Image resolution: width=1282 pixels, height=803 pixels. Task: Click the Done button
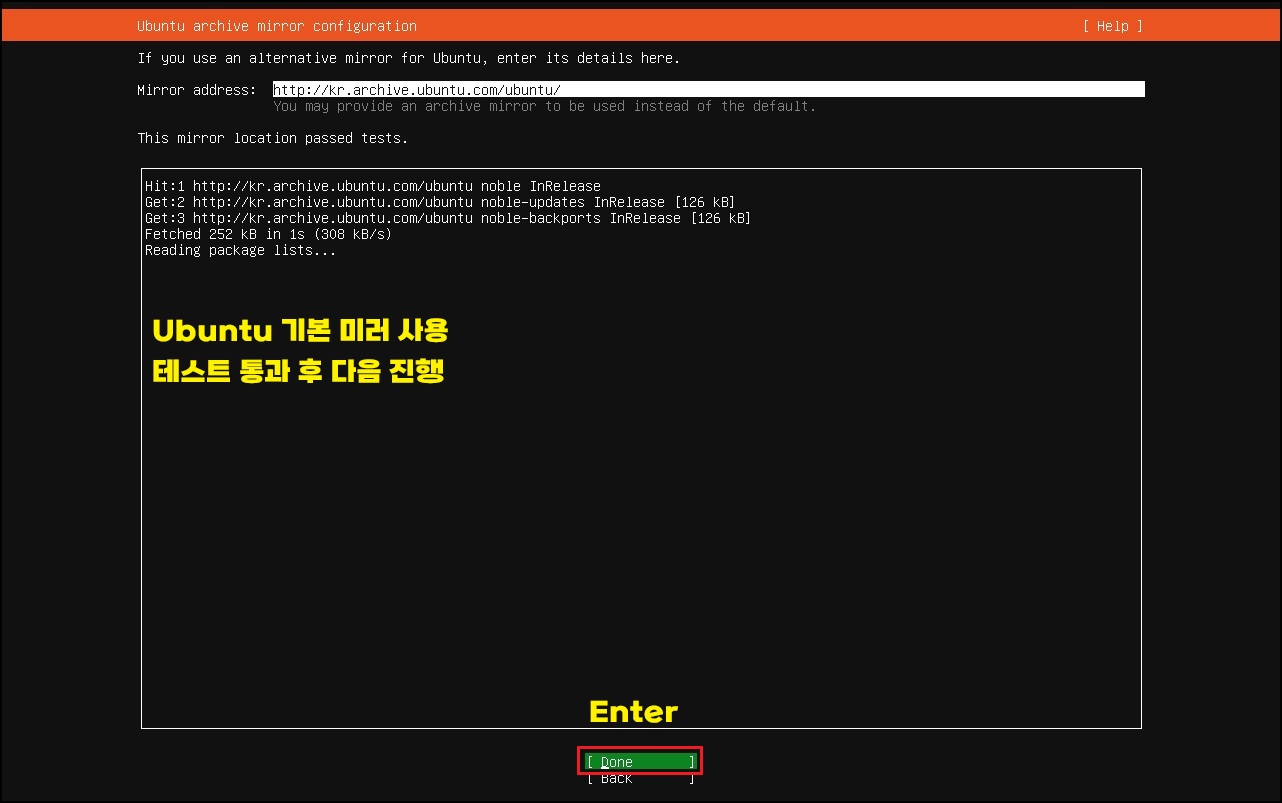tap(640, 762)
